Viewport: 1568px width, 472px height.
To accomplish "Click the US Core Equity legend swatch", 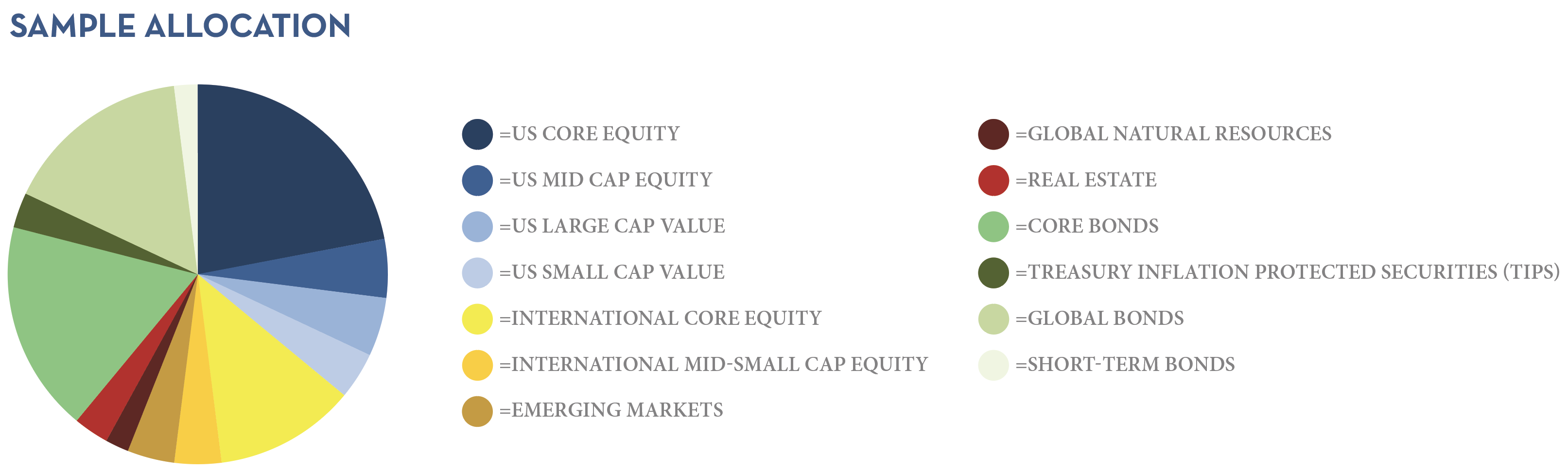I will click(x=477, y=135).
